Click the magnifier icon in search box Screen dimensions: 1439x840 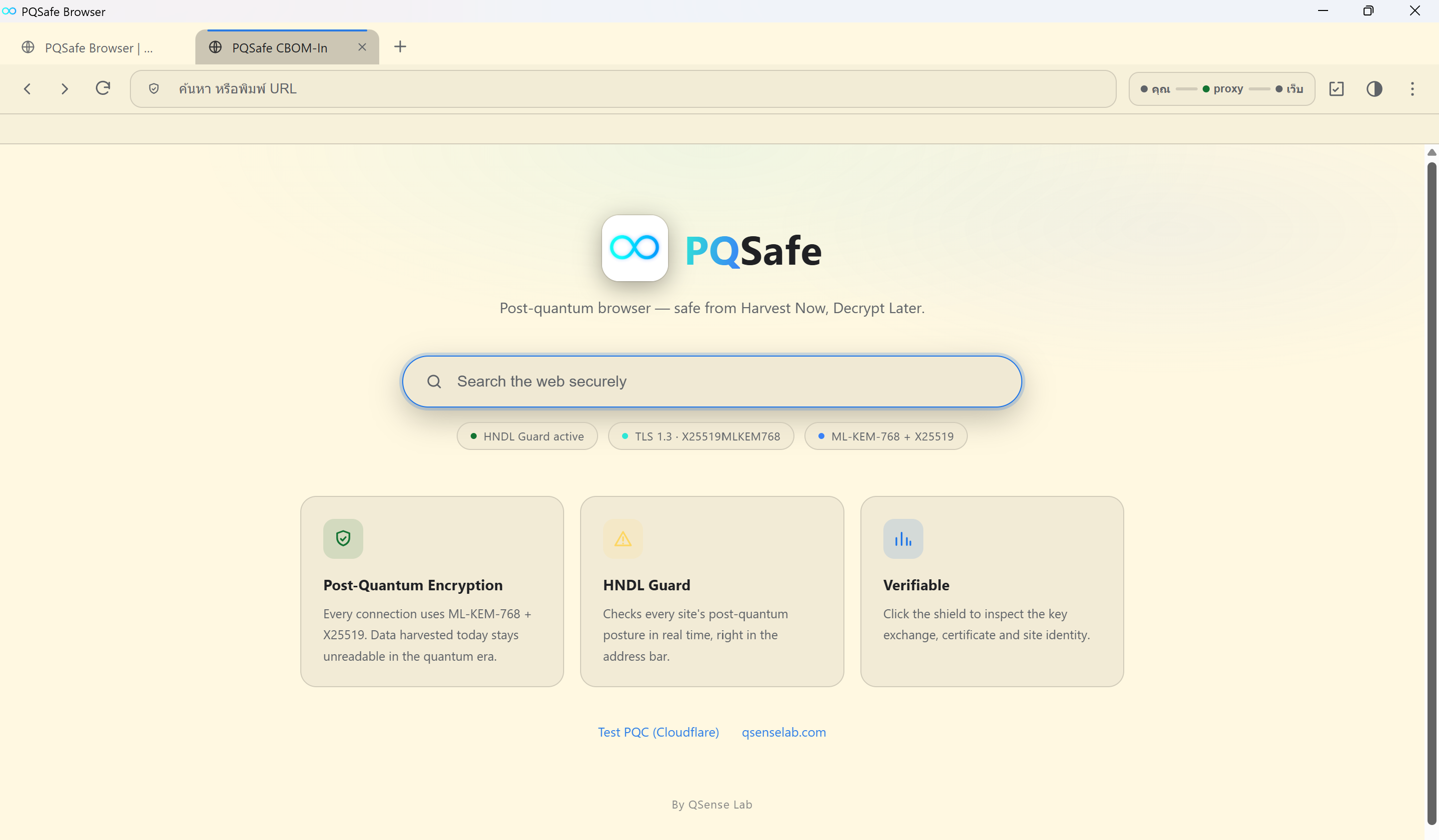434,381
